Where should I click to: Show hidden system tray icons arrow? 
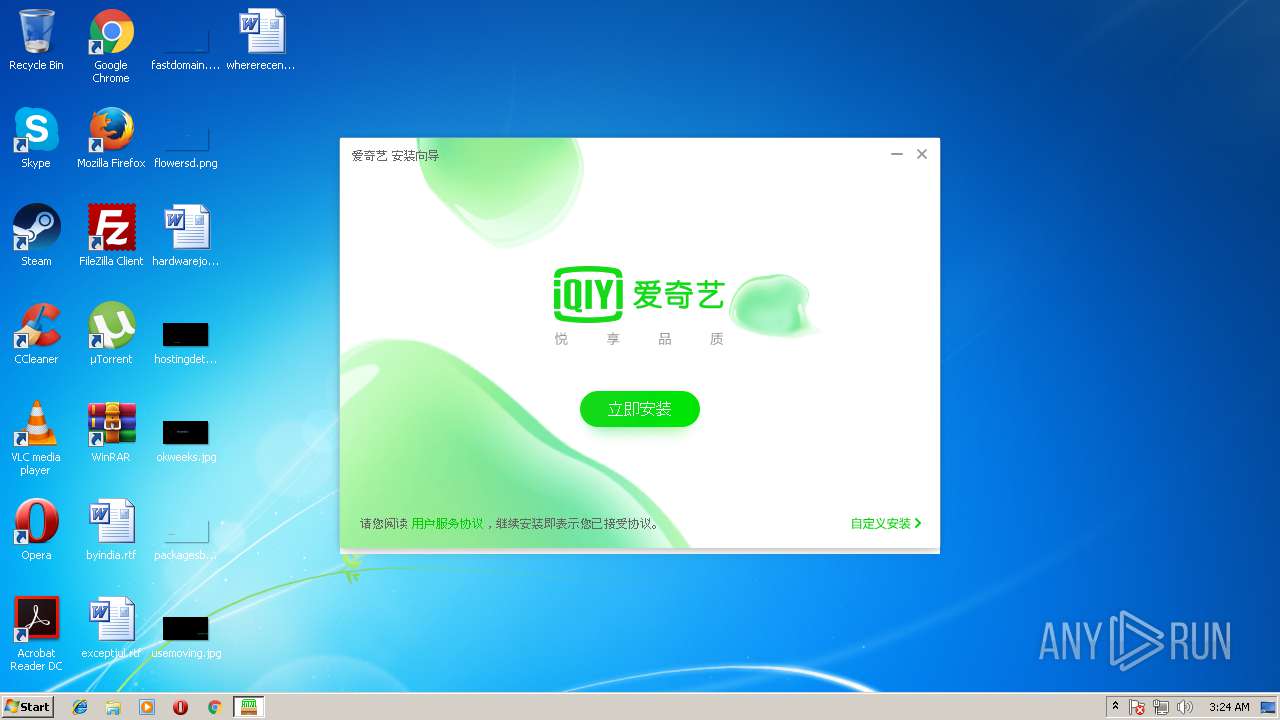[1116, 707]
